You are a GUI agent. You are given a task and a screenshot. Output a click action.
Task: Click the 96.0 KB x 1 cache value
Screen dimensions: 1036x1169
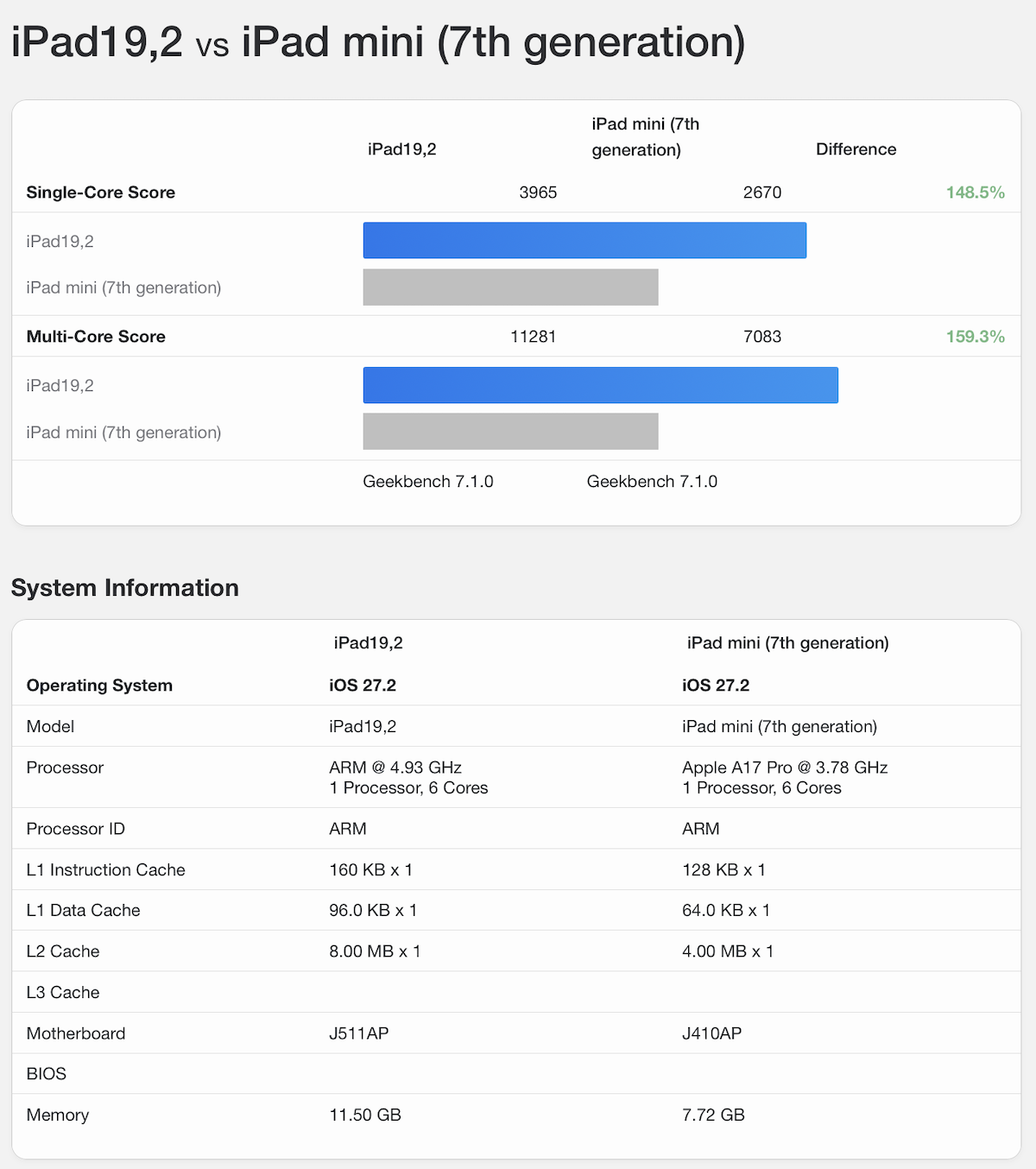click(373, 910)
